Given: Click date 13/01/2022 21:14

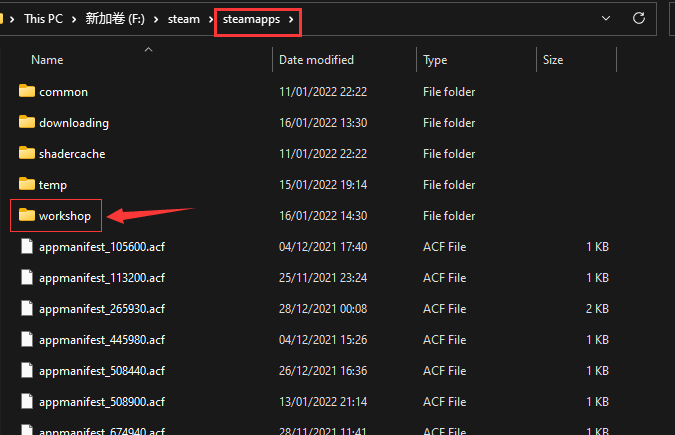Looking at the screenshot, I should (323, 402).
